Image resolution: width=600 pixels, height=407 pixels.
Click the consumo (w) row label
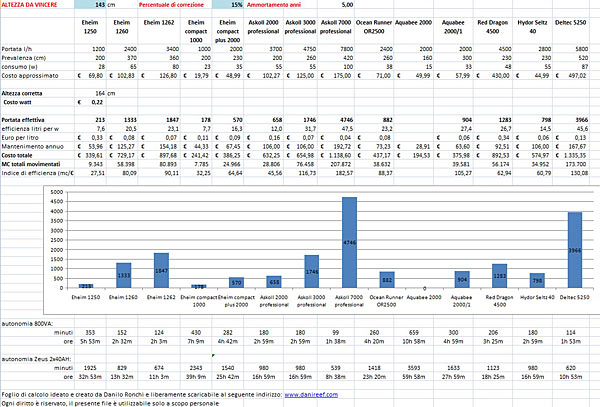pos(20,67)
